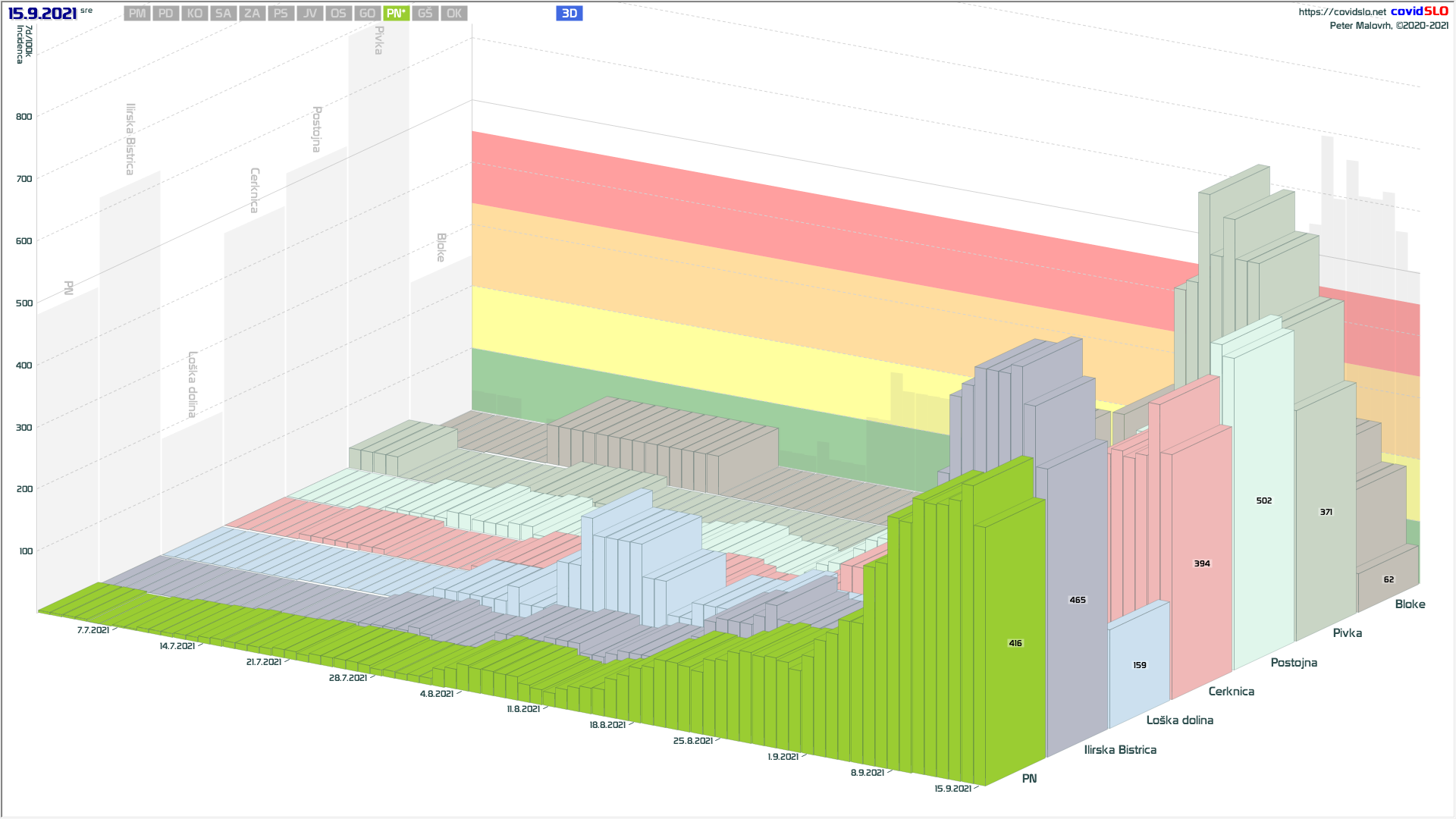Click the Bloke series label

1409,604
